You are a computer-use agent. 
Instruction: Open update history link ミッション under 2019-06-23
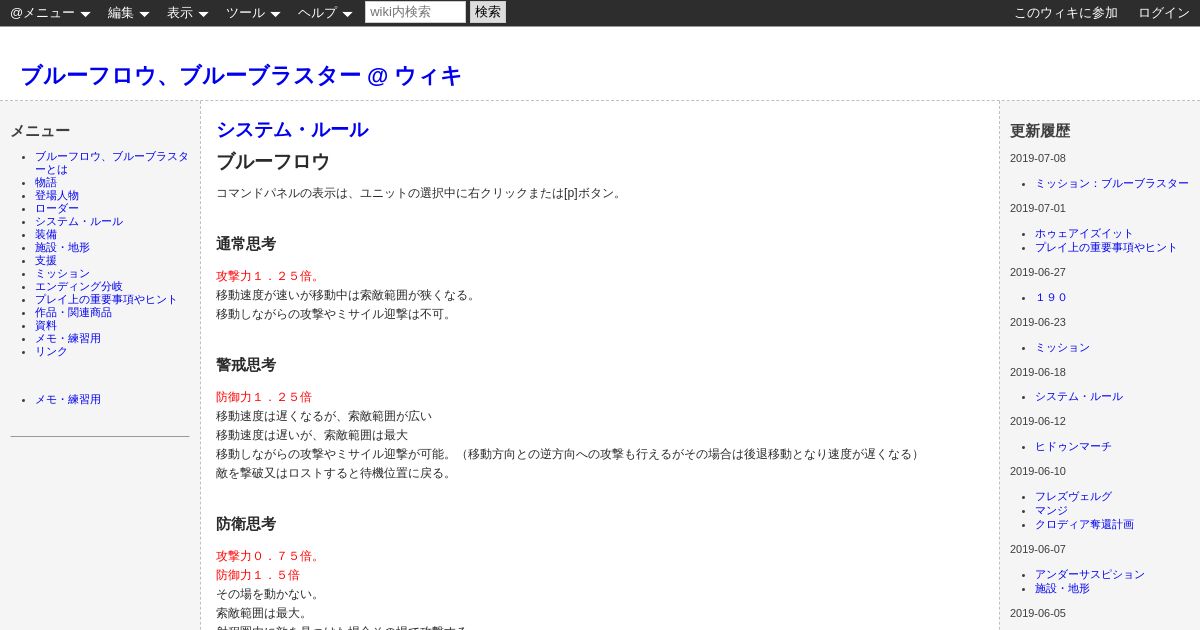(x=1062, y=348)
